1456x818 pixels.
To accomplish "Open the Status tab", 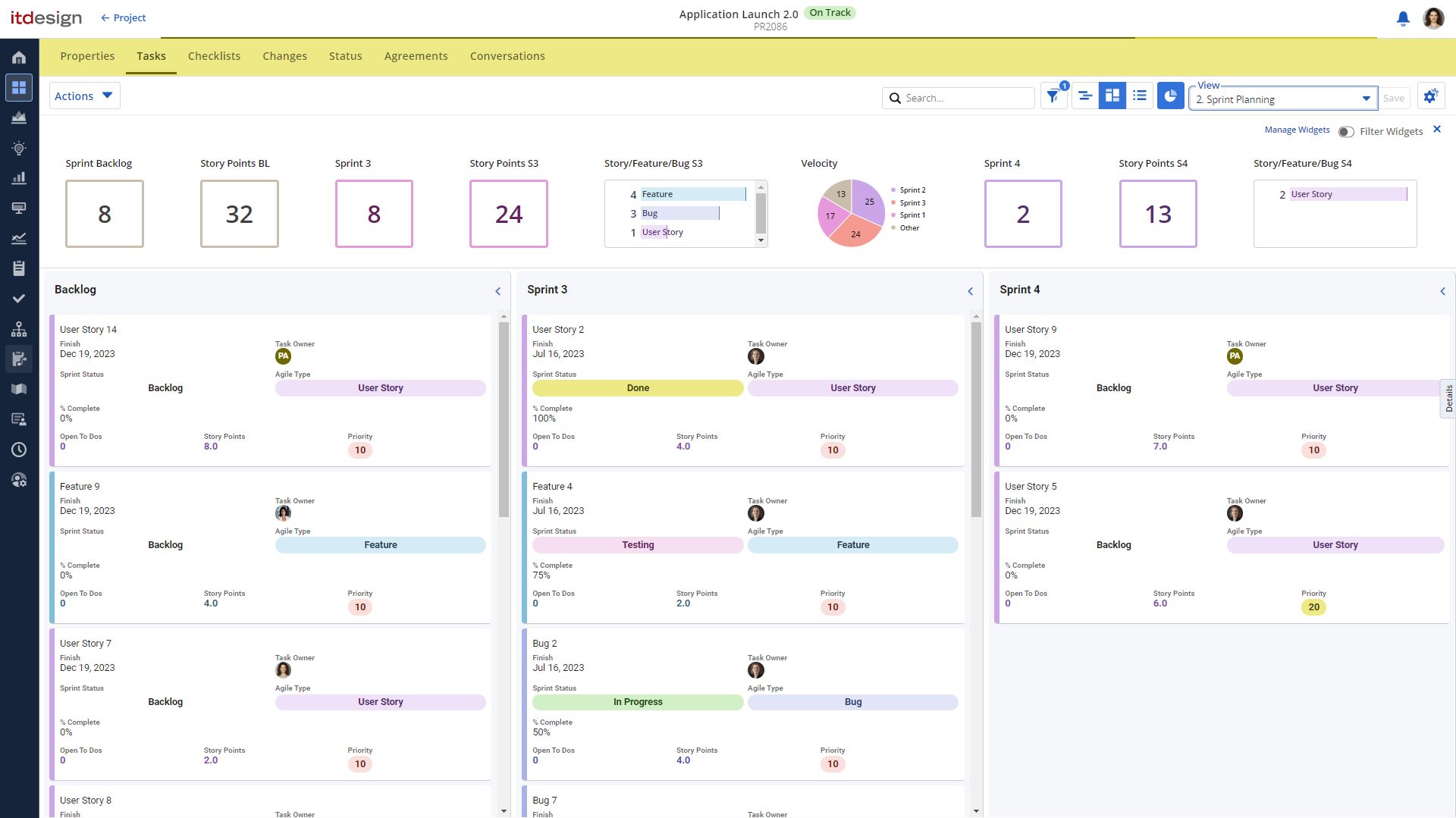I will 345,56.
